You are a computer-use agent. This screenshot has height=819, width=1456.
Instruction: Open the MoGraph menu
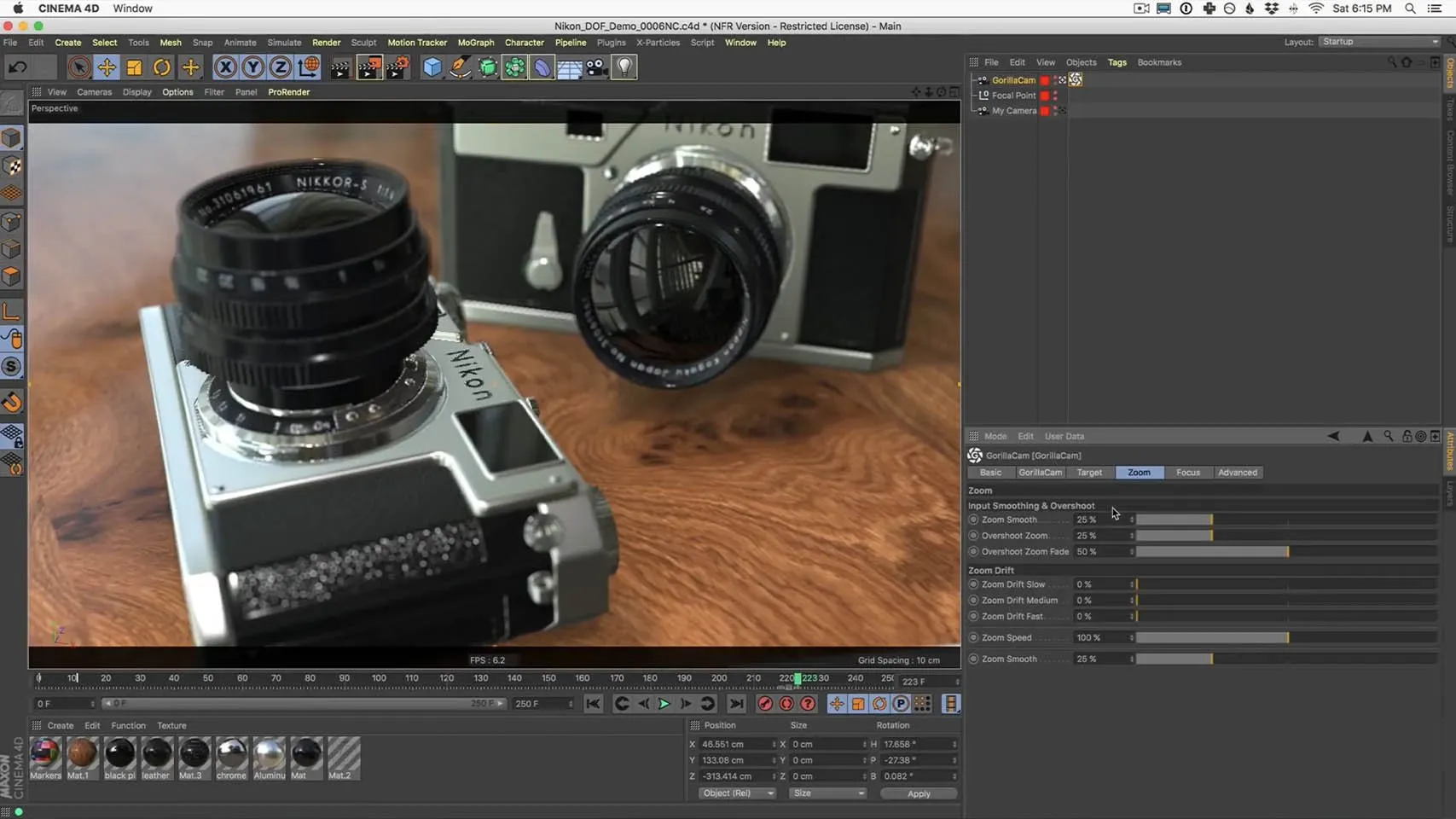[x=476, y=43]
